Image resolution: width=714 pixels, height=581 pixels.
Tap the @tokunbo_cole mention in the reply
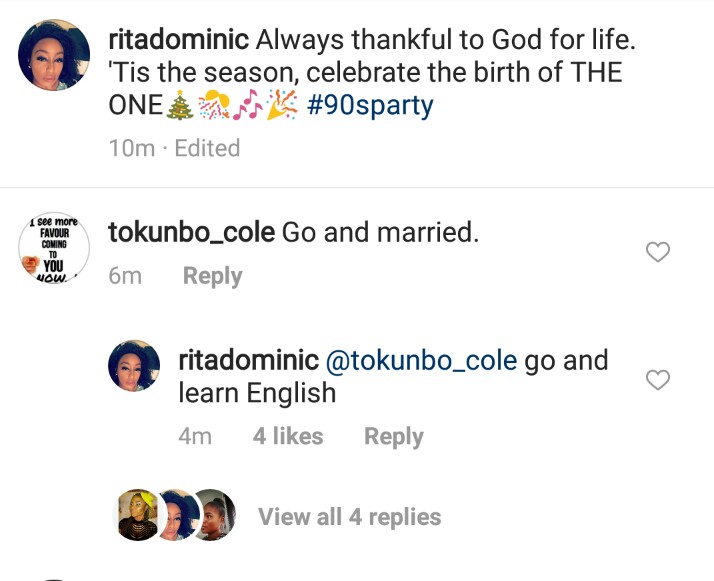[421, 360]
